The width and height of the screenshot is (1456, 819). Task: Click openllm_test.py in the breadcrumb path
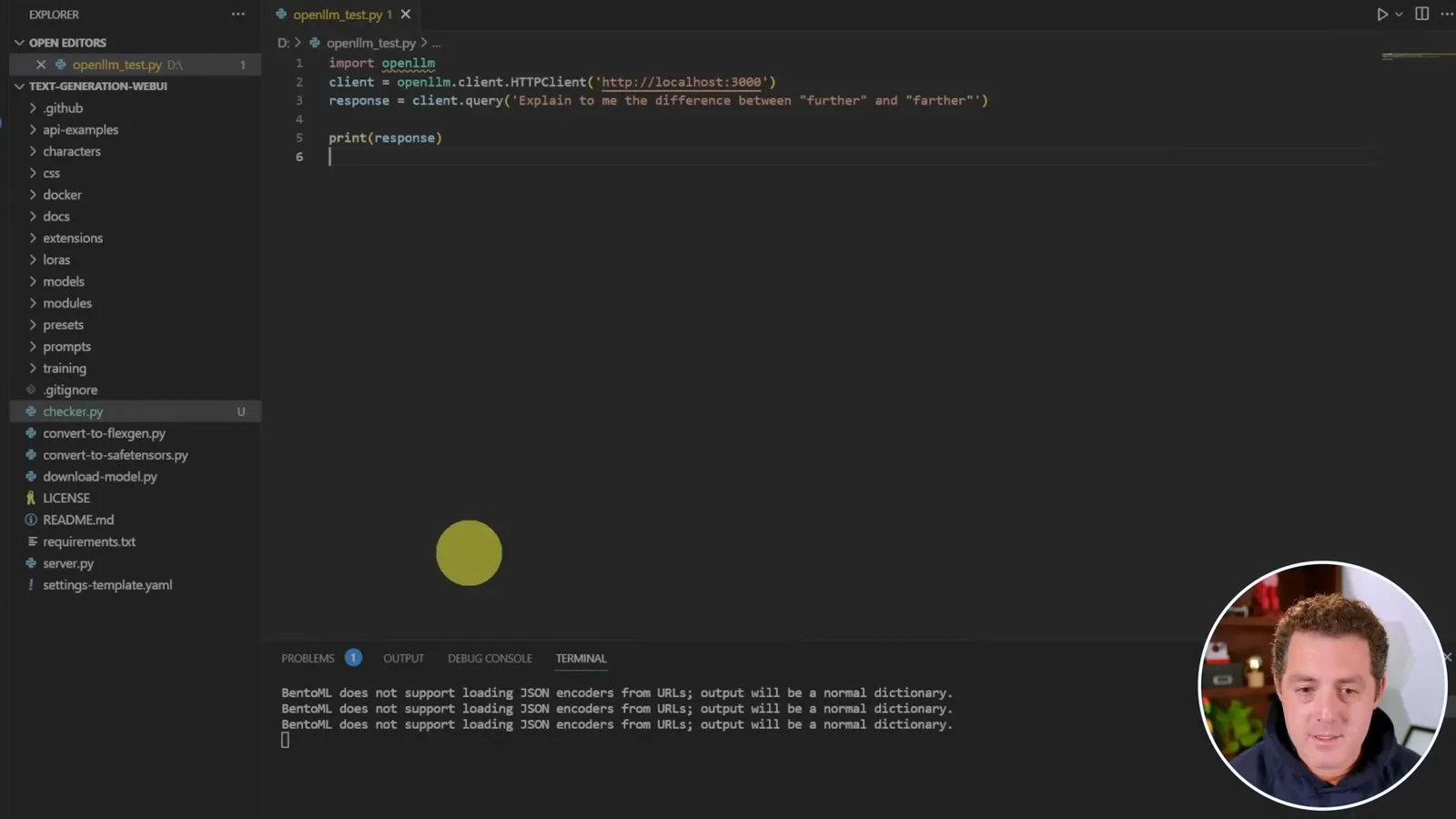370,43
